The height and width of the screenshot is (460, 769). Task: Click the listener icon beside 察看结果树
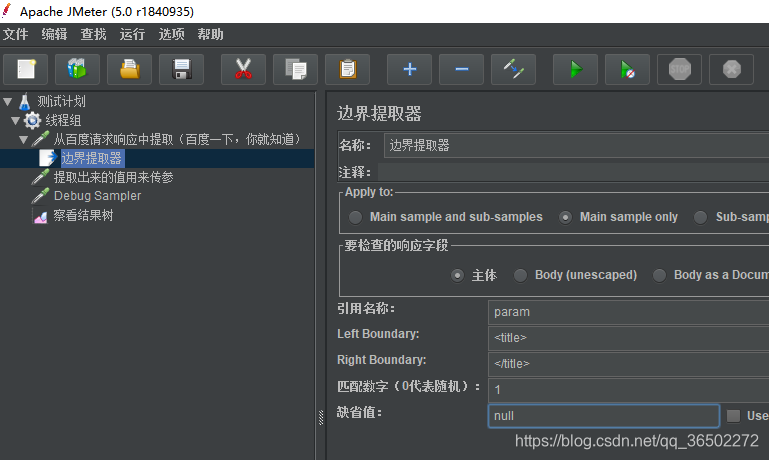coord(40,215)
